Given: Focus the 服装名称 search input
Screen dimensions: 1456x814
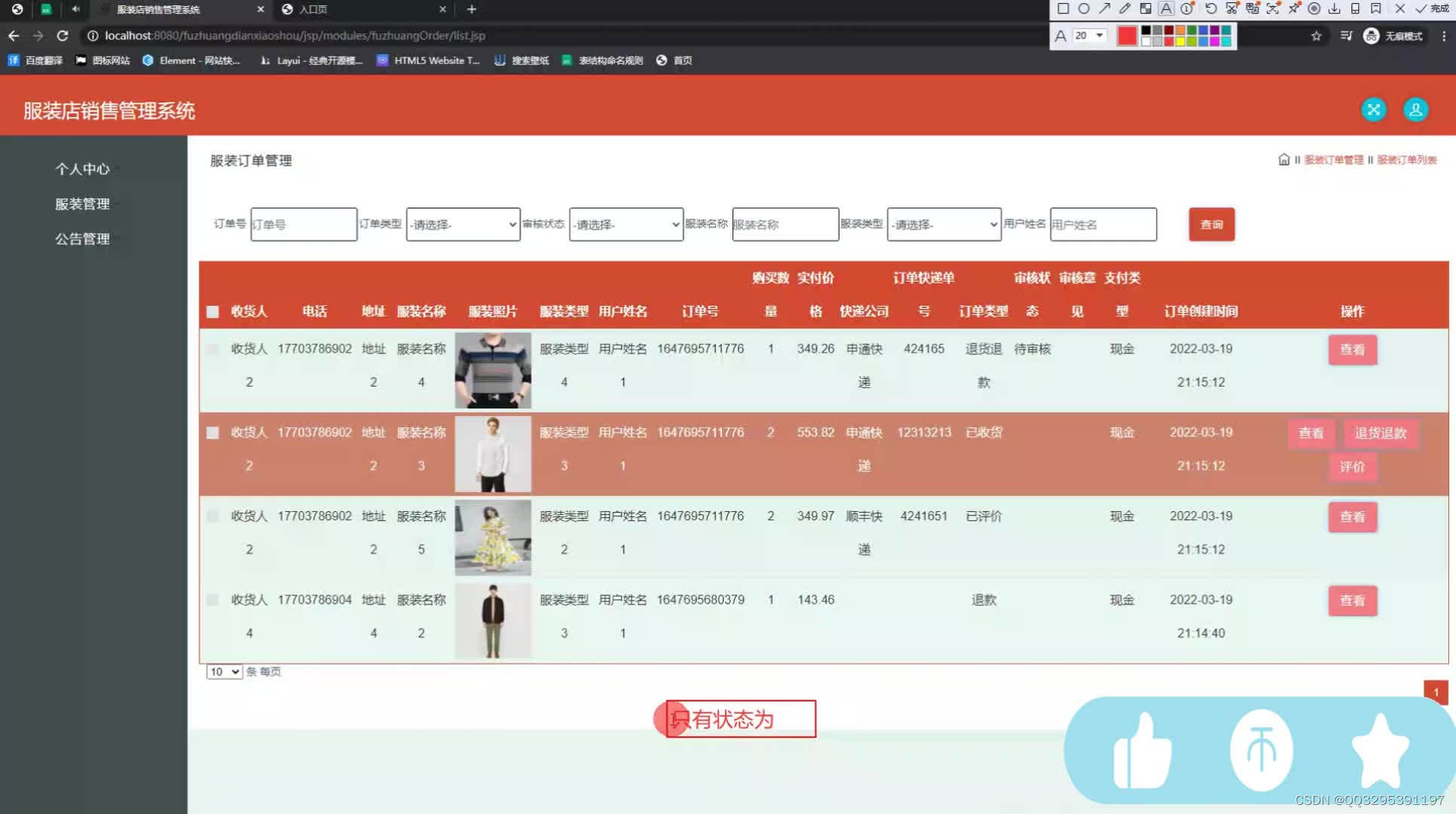Looking at the screenshot, I should click(785, 225).
